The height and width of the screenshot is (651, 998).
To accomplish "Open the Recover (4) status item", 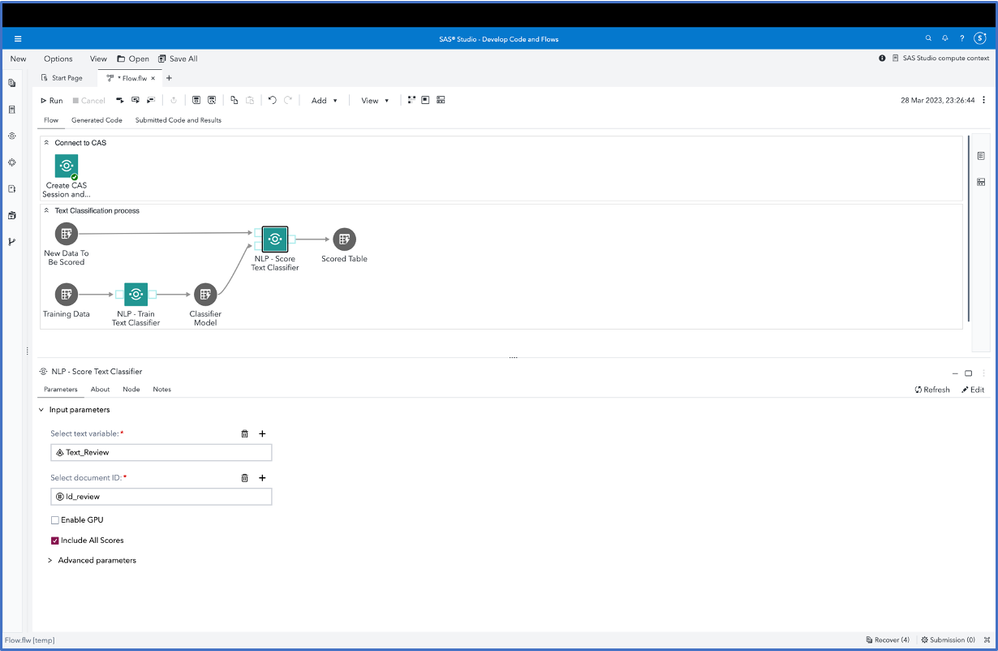I will [887, 640].
